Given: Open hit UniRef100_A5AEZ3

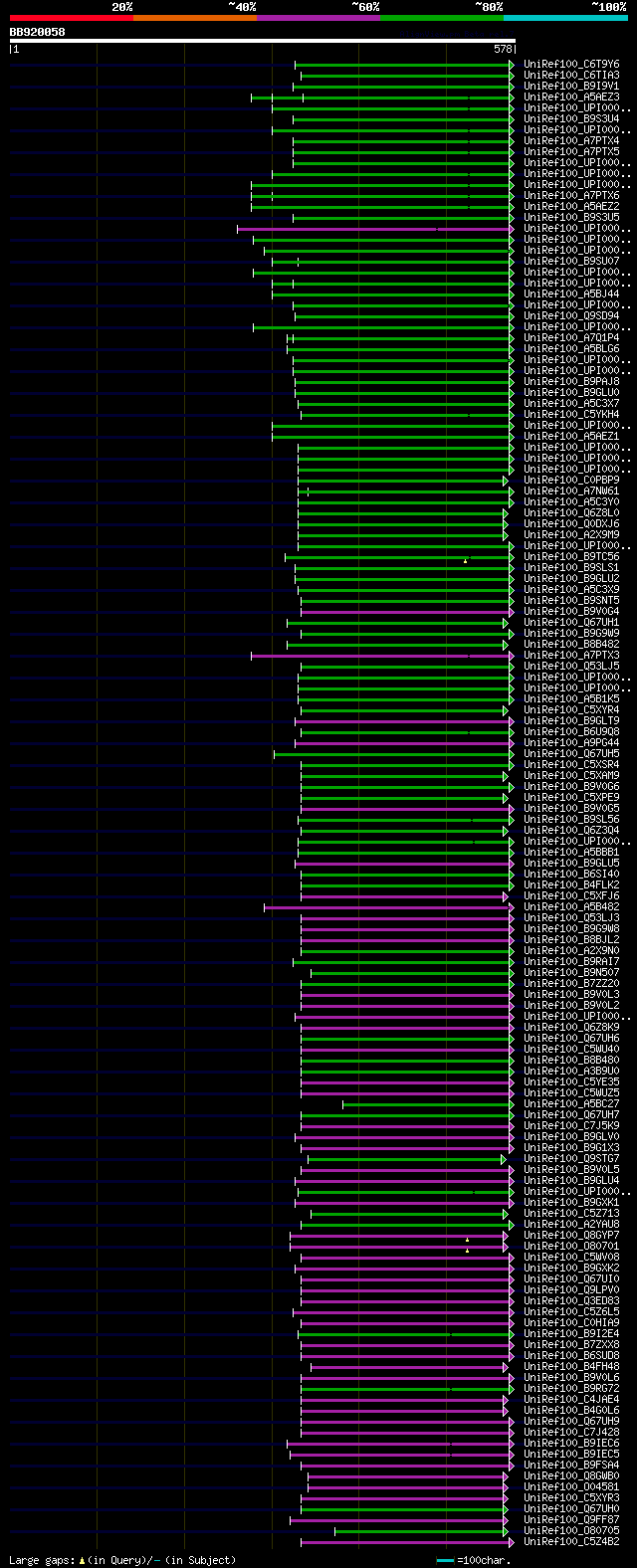Looking at the screenshot, I should (572, 98).
